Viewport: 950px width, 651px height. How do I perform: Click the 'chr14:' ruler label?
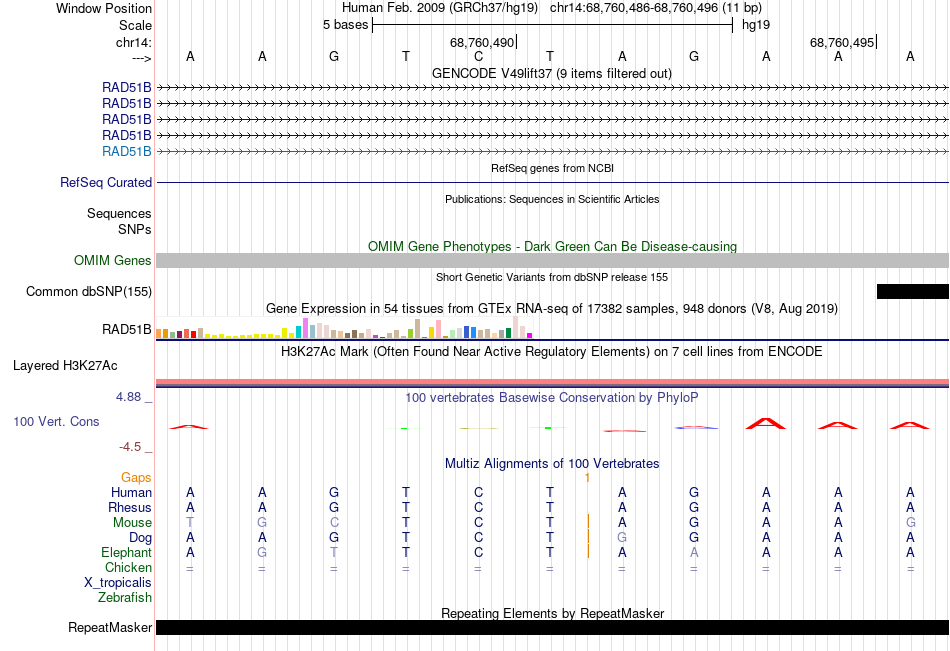[133, 42]
